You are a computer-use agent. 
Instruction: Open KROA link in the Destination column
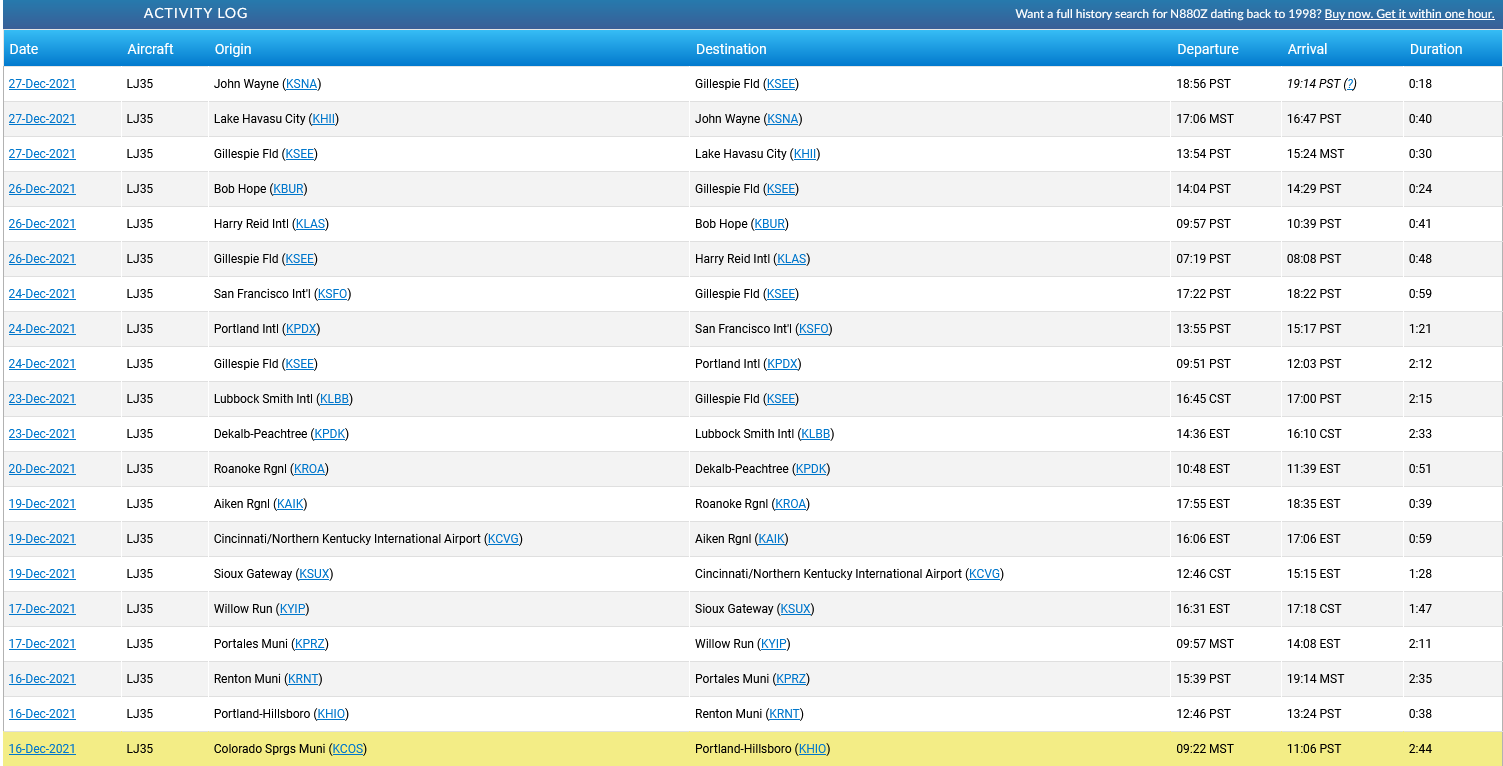790,504
